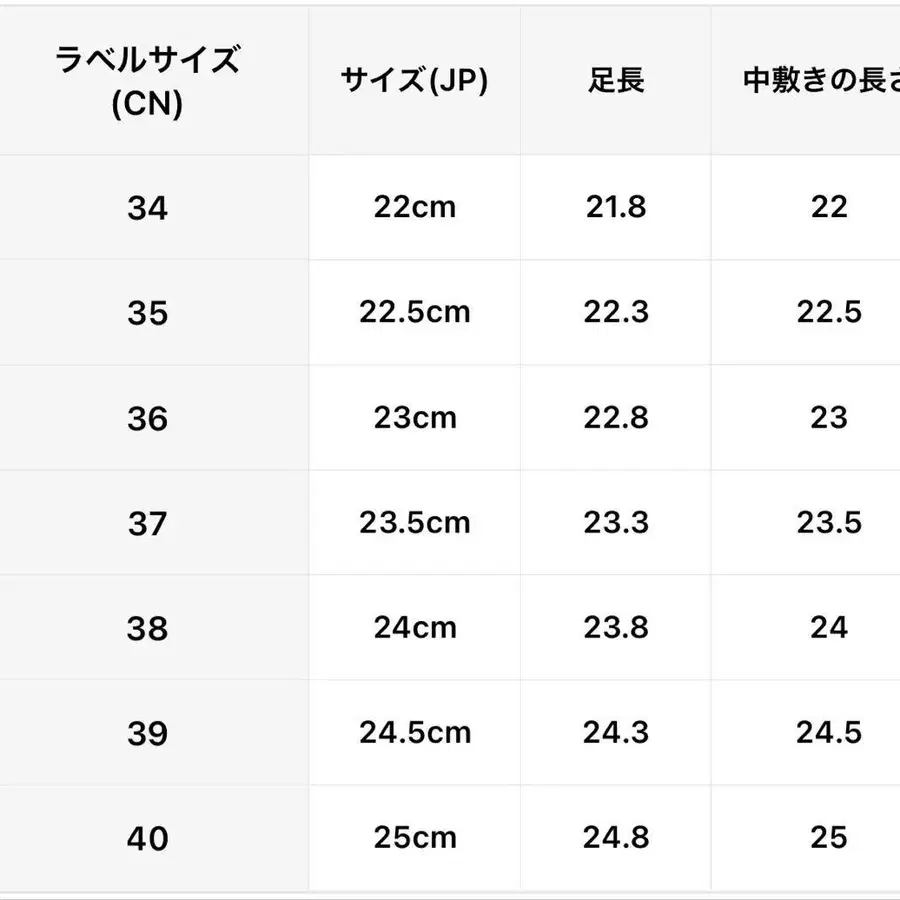Click the 22cm JP size cell

(x=414, y=207)
